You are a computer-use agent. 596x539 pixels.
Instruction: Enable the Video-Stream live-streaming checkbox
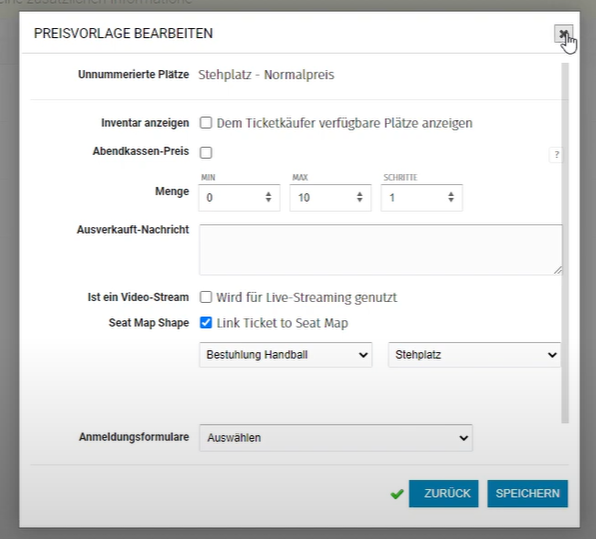(x=206, y=297)
